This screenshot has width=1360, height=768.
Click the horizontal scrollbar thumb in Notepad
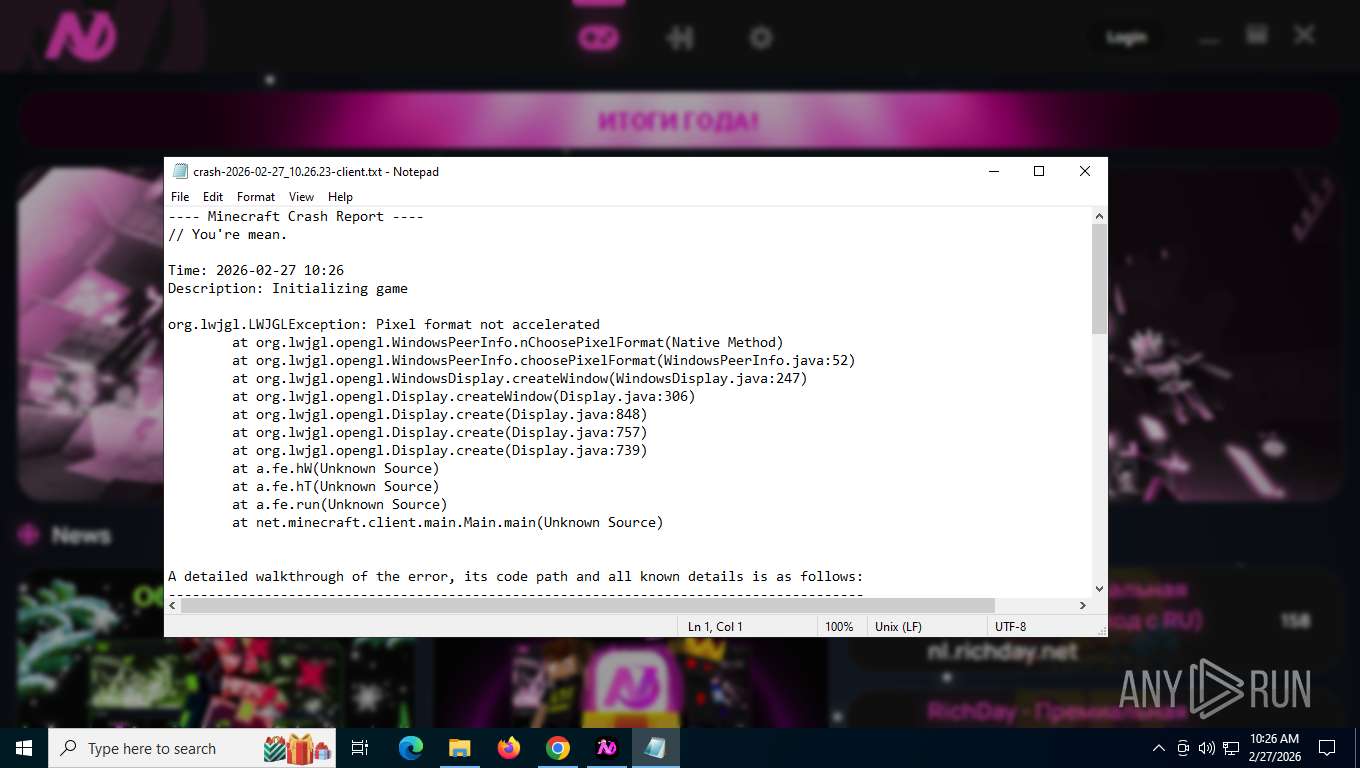[x=588, y=605]
